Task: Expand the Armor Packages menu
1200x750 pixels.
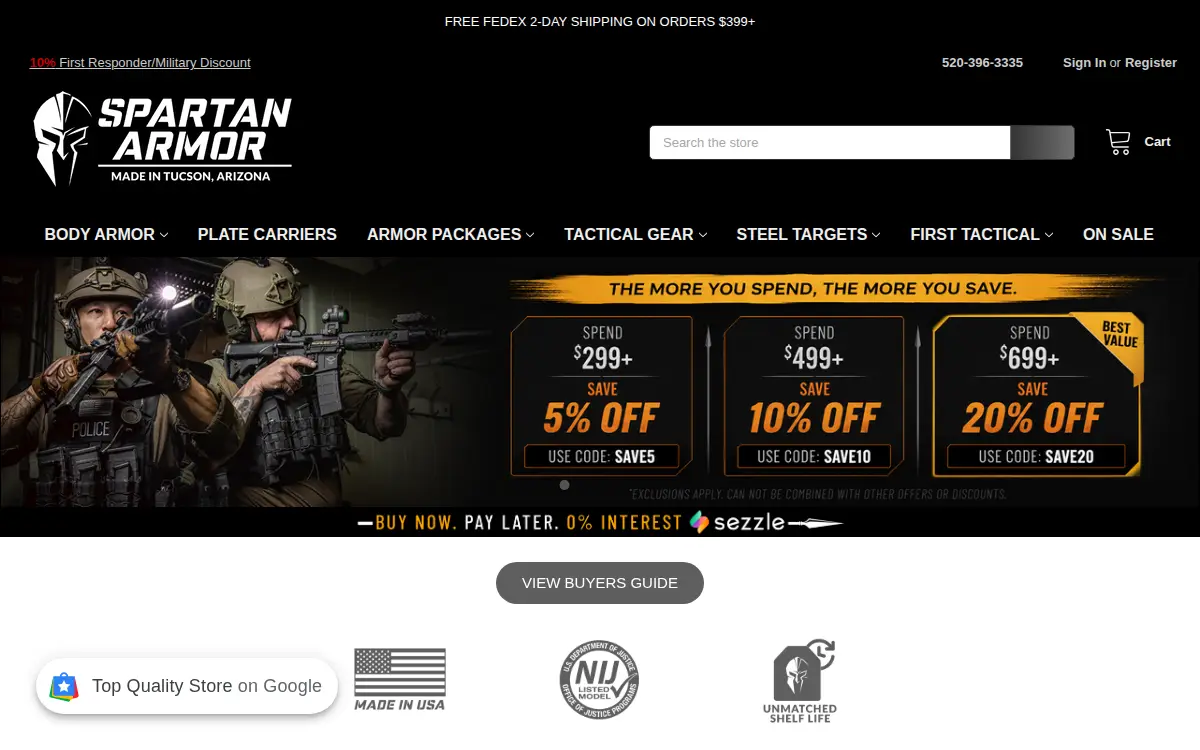Action: pyautogui.click(x=450, y=234)
